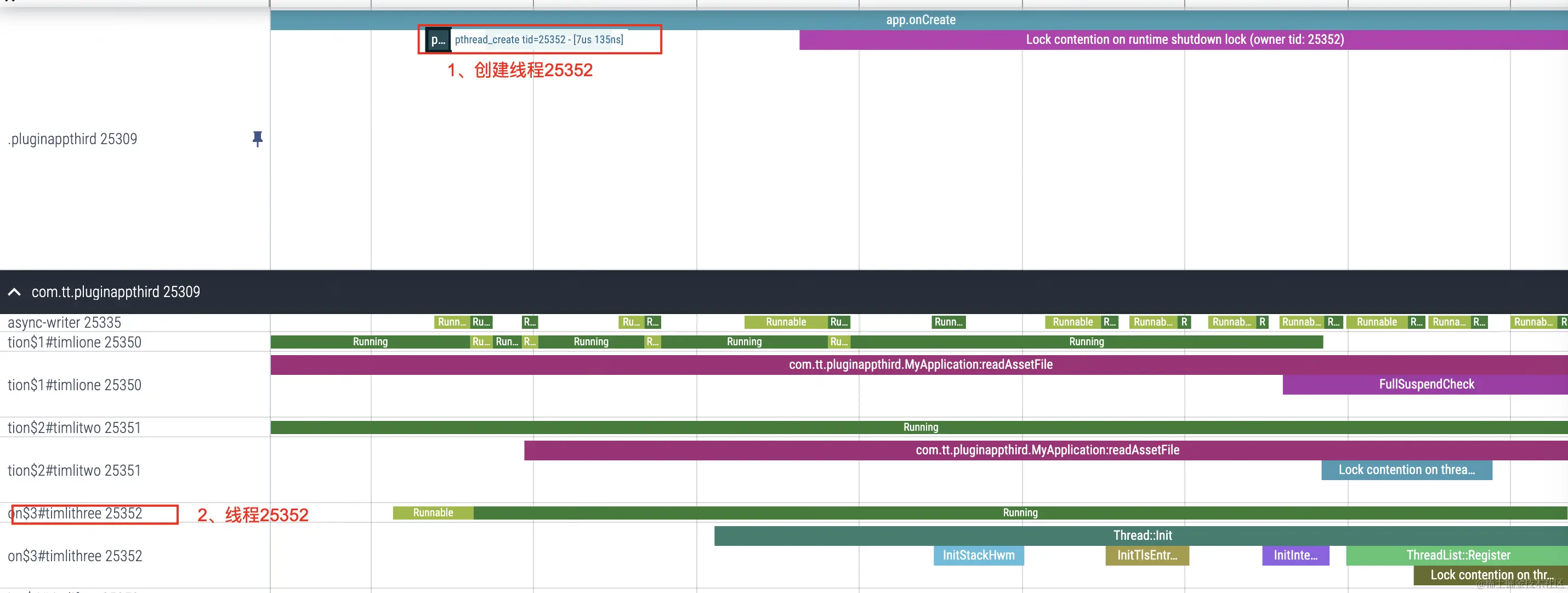Select the Runnable state on thread 25352
This screenshot has width=1568, height=593.
click(433, 513)
